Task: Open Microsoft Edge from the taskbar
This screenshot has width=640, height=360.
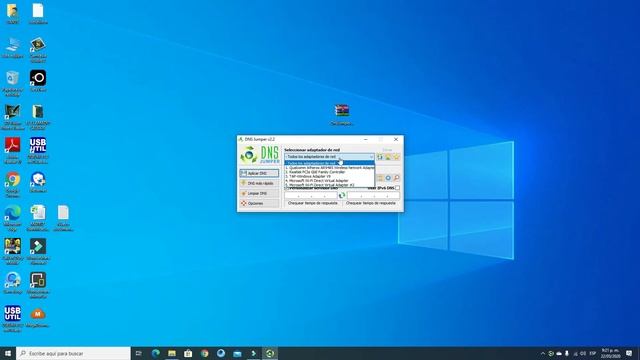Action: (156, 353)
